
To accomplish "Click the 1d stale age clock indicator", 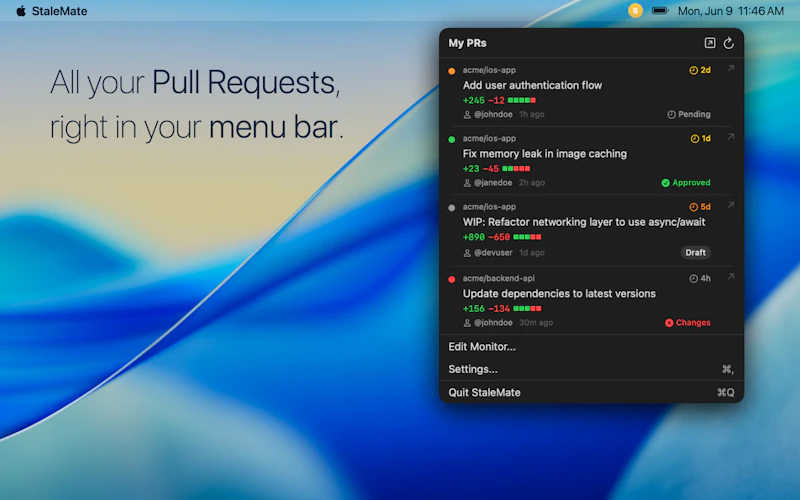I will point(700,138).
